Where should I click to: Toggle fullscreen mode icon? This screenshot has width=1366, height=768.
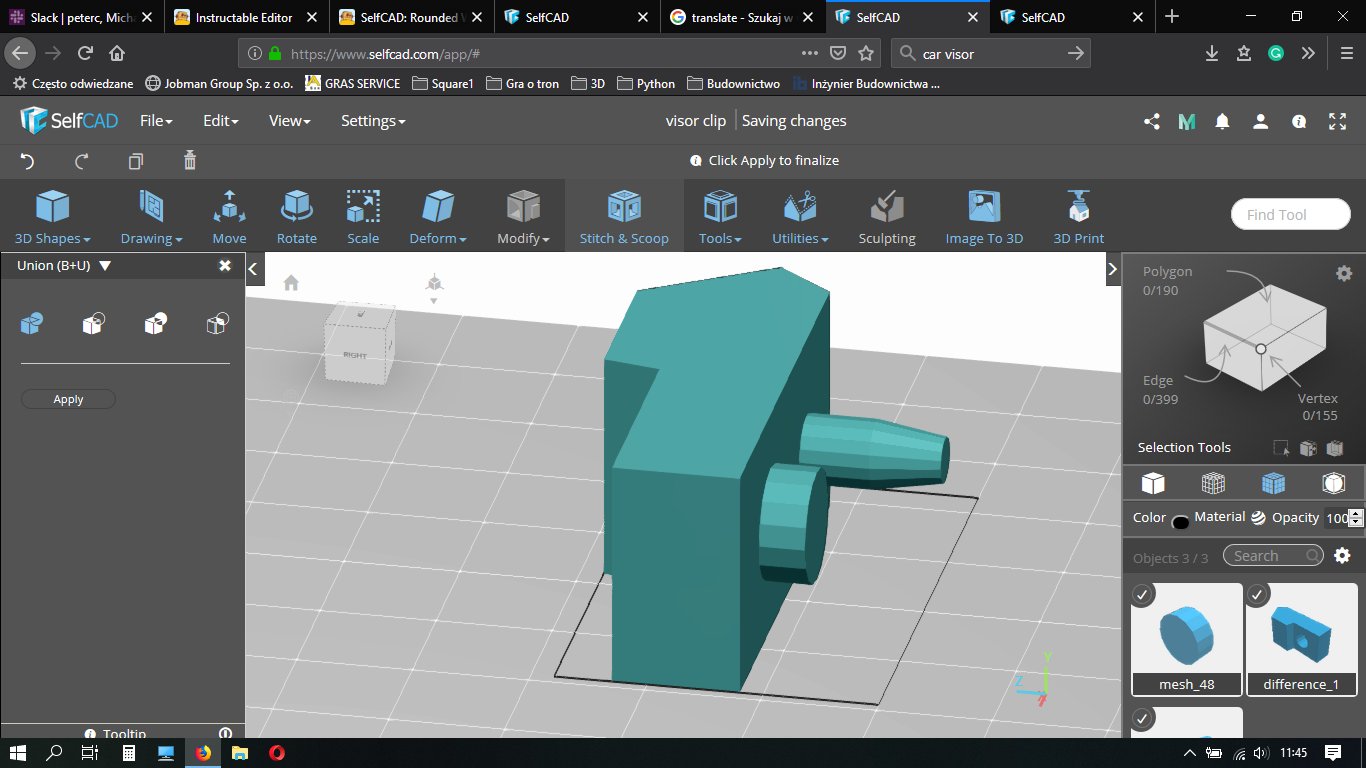point(1337,121)
